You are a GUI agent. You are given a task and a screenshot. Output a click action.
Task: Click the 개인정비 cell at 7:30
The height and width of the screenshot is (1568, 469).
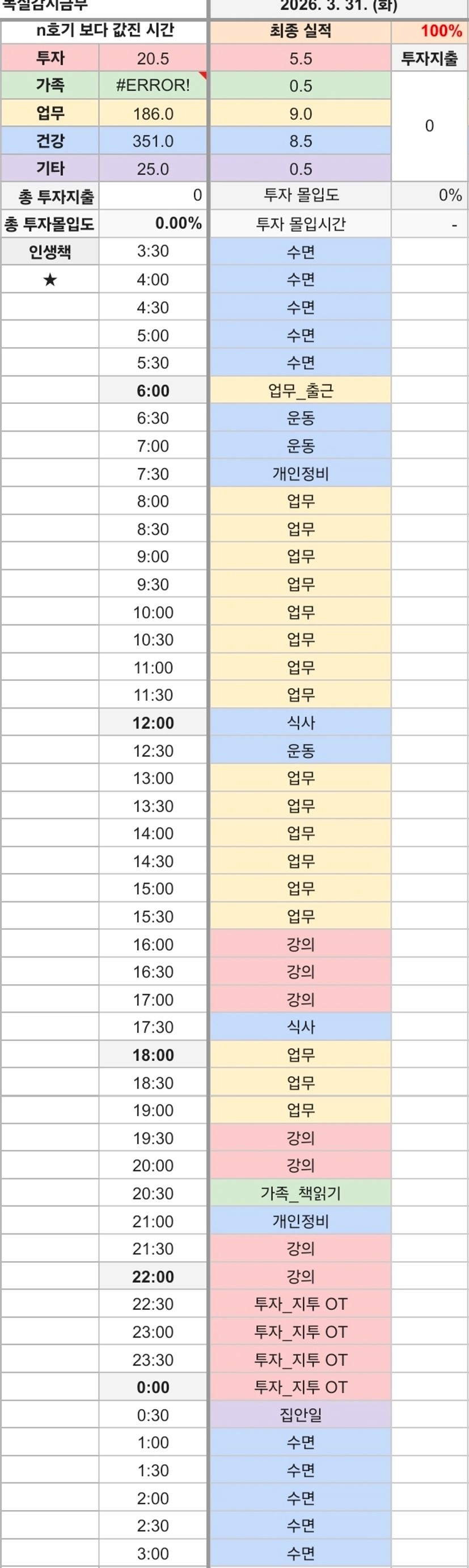(x=301, y=474)
